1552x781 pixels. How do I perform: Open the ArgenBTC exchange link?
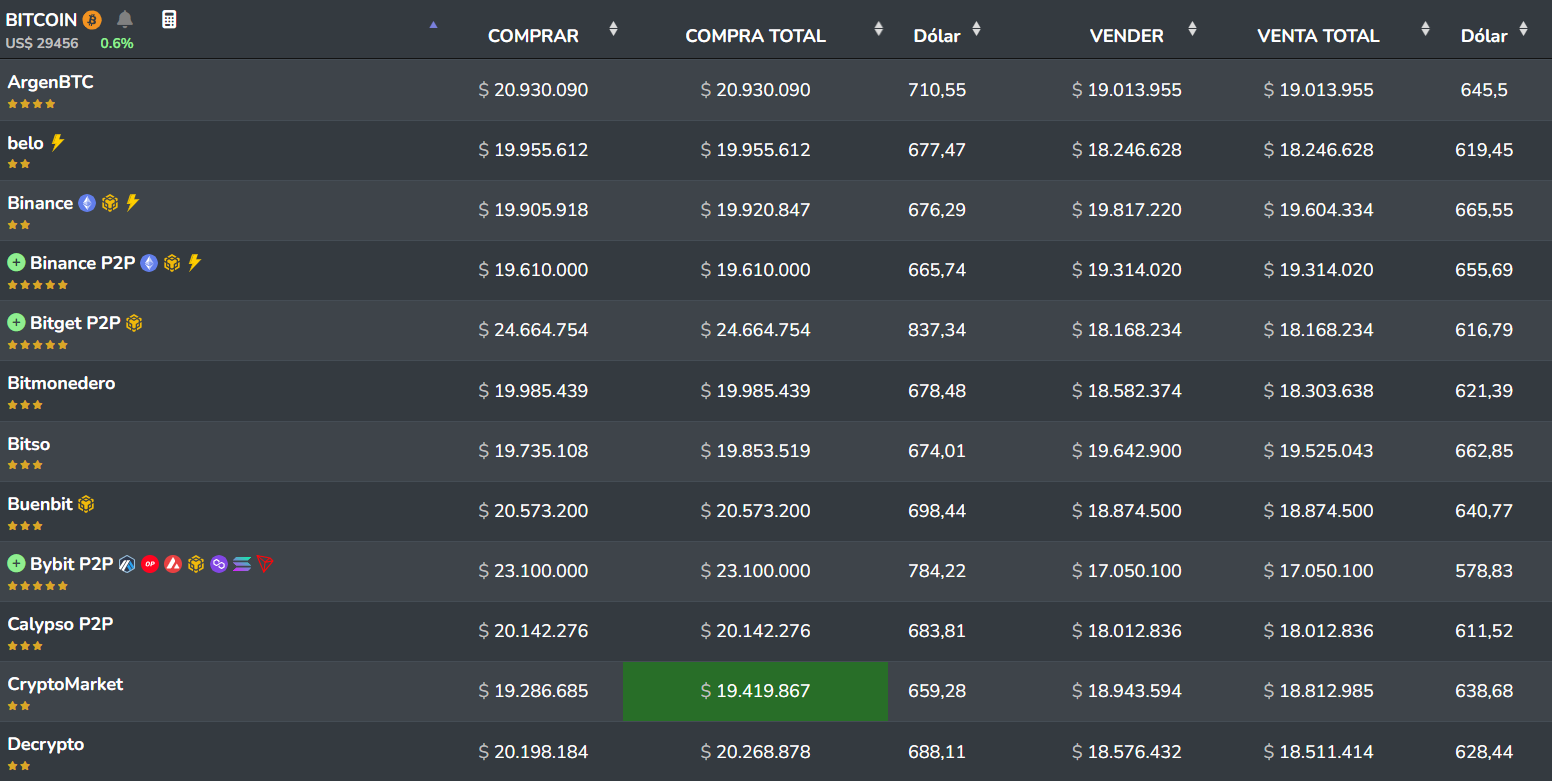pyautogui.click(x=51, y=82)
